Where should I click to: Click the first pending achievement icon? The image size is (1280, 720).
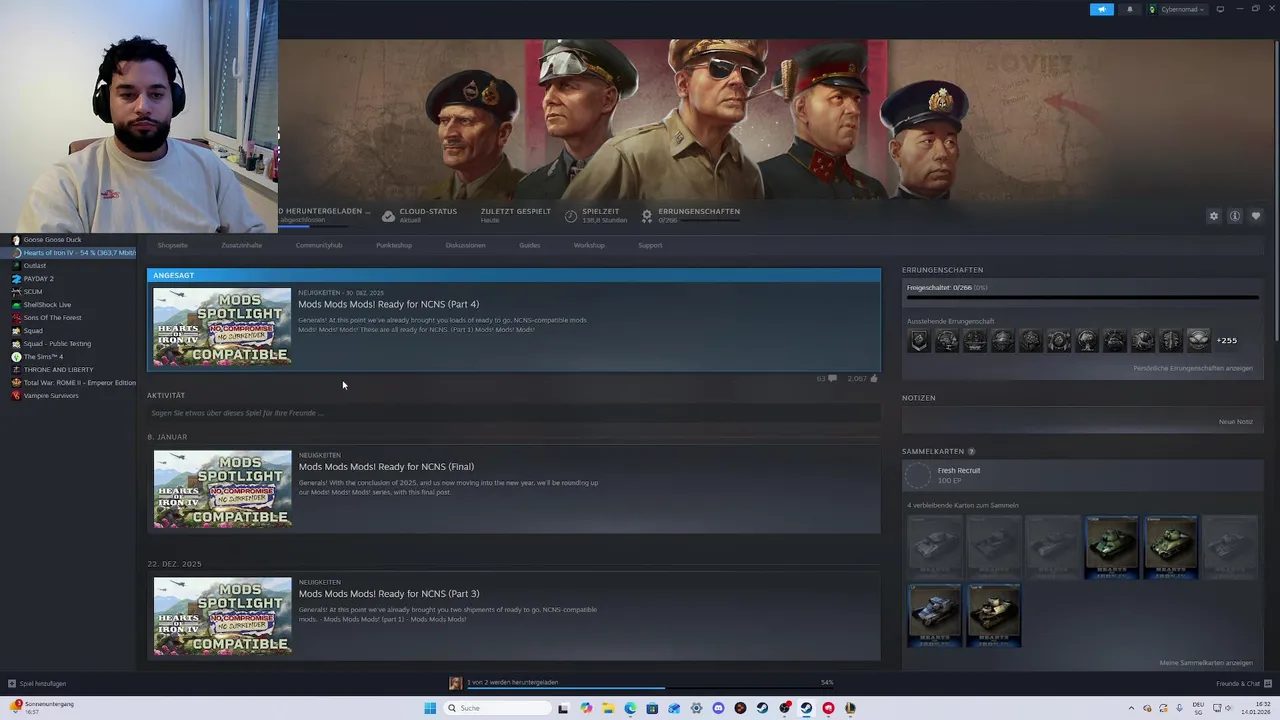click(918, 341)
